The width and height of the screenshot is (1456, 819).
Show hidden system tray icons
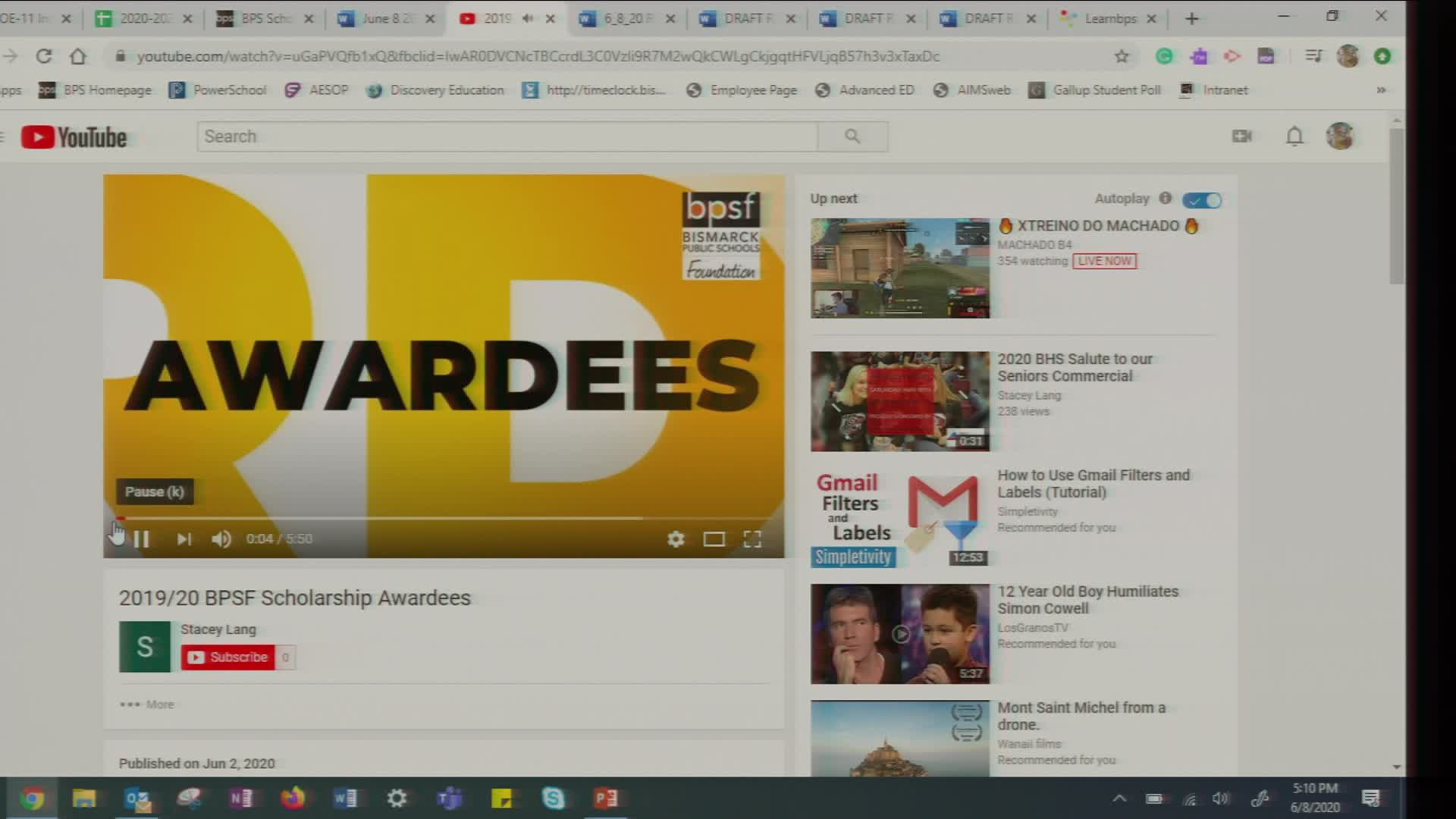pyautogui.click(x=1119, y=799)
